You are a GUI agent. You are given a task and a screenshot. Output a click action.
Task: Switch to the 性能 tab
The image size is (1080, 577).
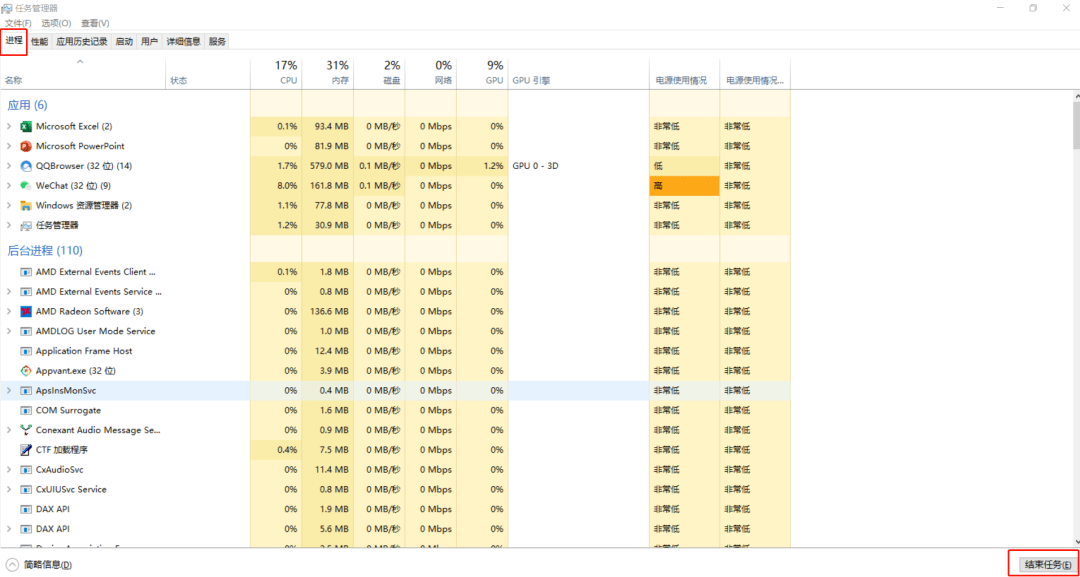pos(39,41)
